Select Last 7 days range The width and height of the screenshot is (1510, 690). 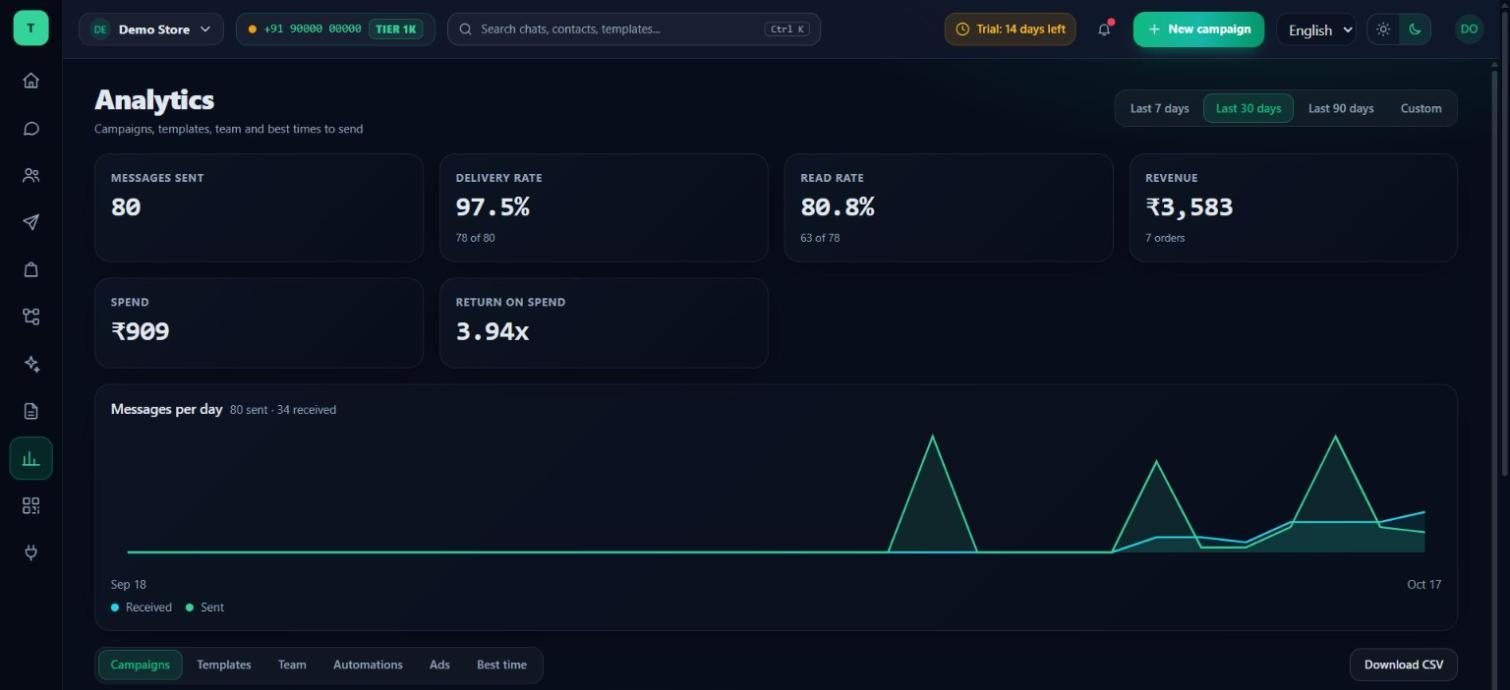[x=1159, y=108]
